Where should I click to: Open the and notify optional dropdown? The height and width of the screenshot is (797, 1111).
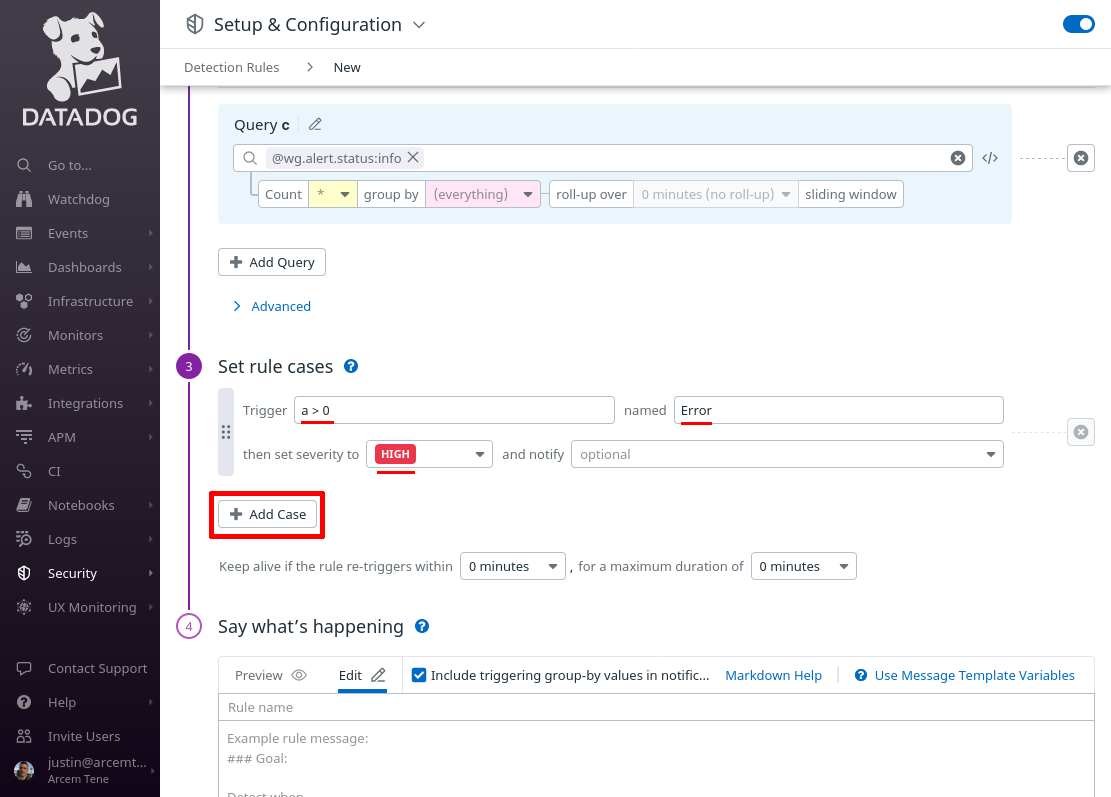point(787,454)
